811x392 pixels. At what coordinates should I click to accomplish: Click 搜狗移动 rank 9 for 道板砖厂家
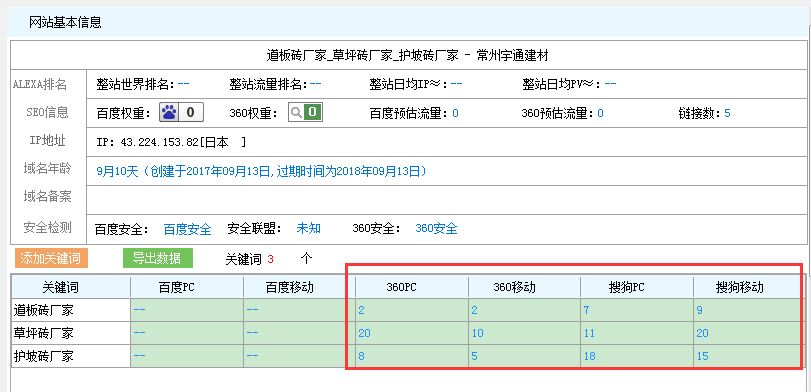point(700,310)
